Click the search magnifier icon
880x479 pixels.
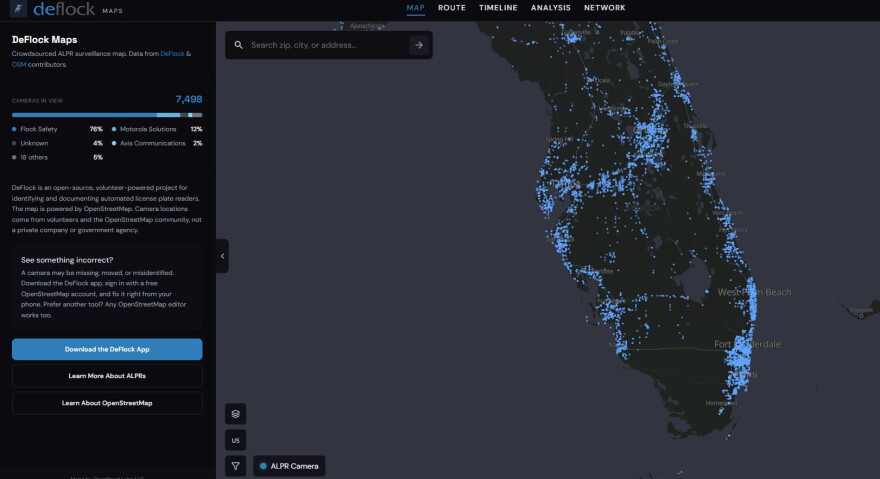coord(239,45)
